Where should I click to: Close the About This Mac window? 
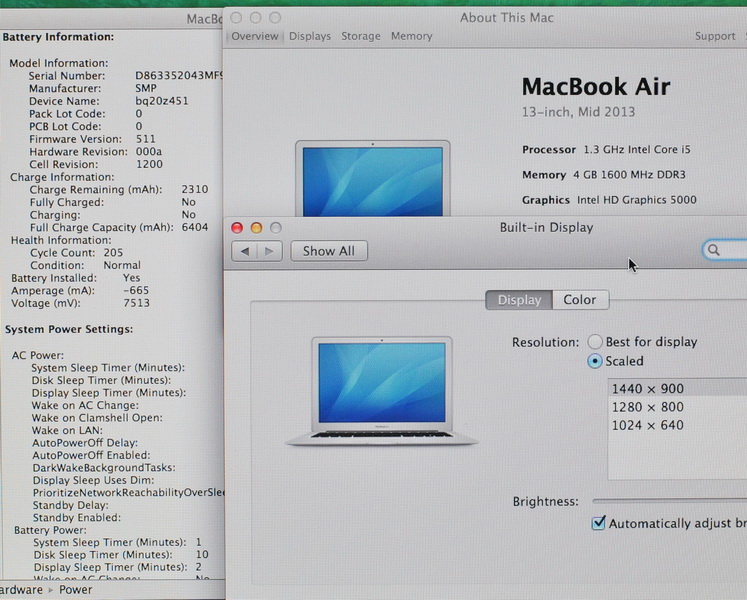point(236,18)
